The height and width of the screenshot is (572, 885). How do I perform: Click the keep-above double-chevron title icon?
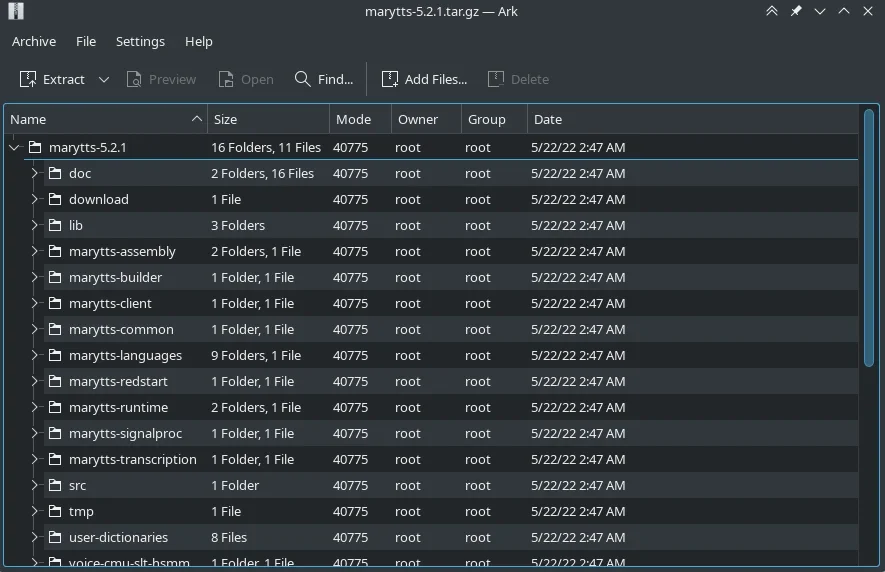pyautogui.click(x=771, y=11)
